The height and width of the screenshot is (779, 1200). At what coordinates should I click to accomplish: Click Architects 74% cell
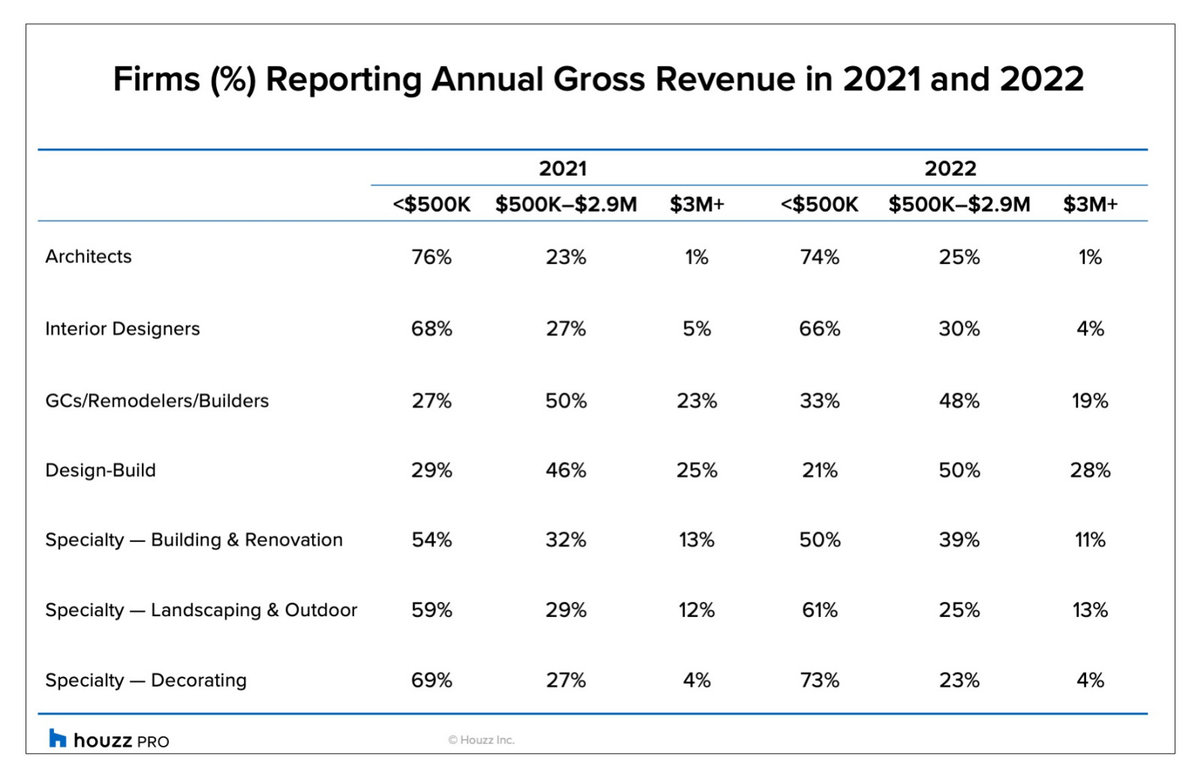(x=820, y=258)
